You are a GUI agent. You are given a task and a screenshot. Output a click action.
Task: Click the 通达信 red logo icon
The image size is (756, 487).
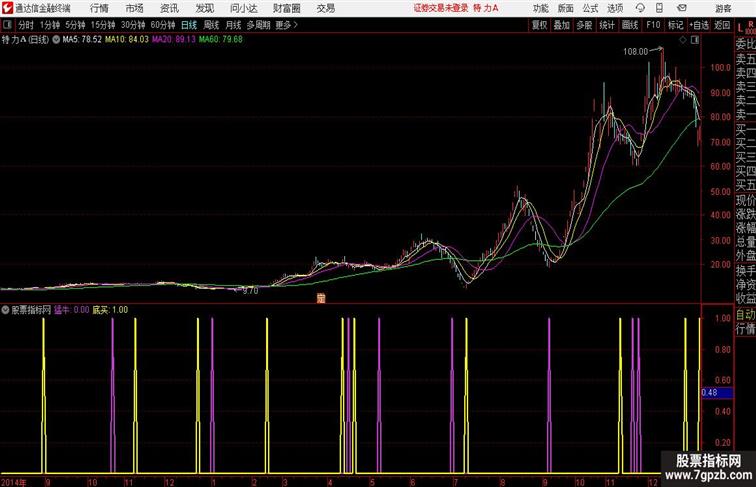[x=7, y=8]
